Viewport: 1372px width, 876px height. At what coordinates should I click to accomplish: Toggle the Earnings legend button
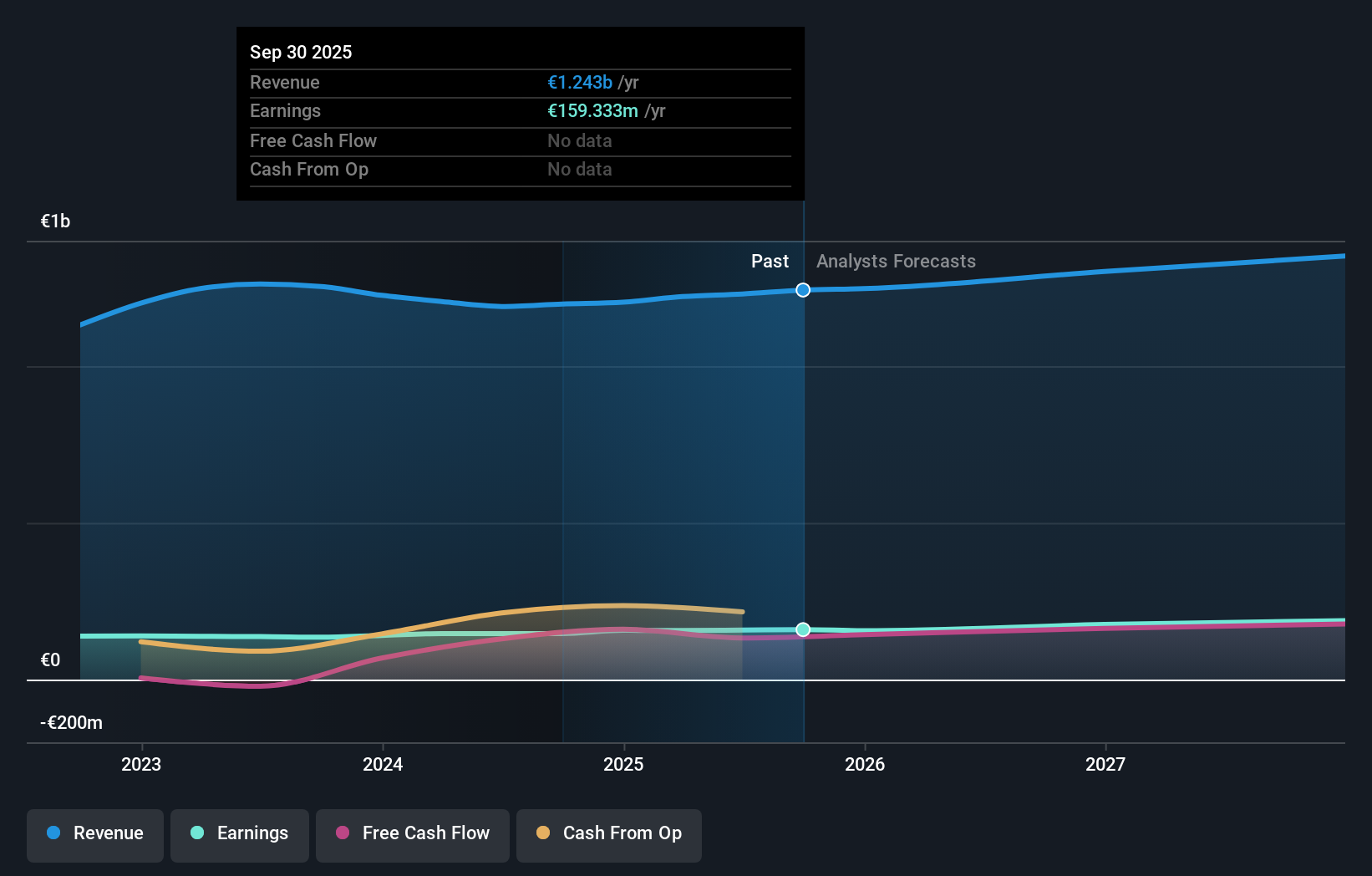pyautogui.click(x=240, y=835)
